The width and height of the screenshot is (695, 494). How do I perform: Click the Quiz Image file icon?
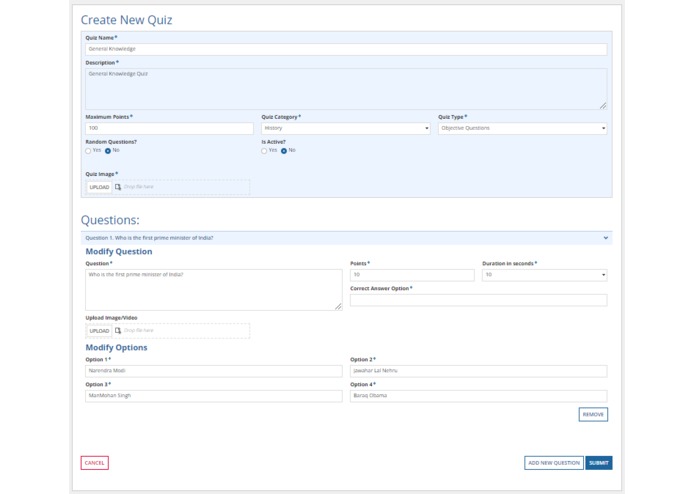point(118,187)
